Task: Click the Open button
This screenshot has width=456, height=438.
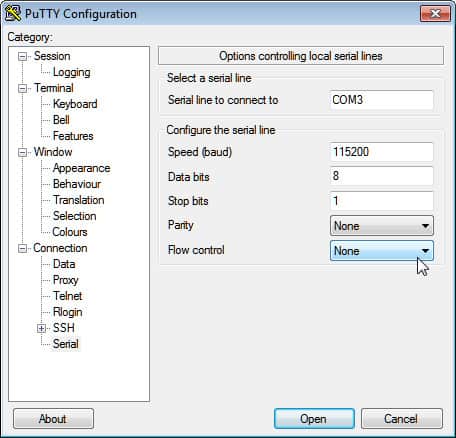Action: click(x=314, y=419)
